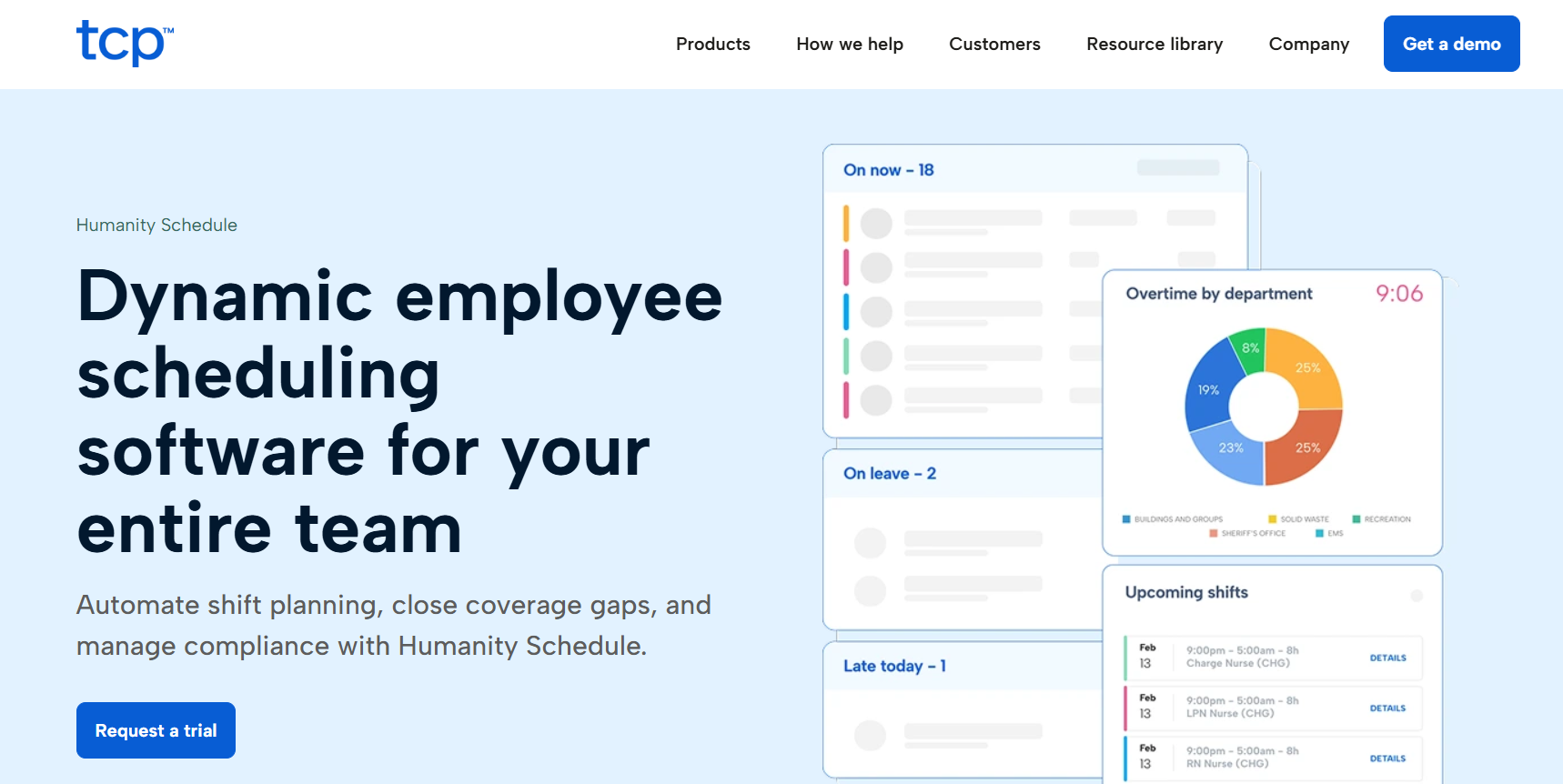Click the Dynamic employee scheduling headline
Screen dimensions: 1563x784
(400, 411)
